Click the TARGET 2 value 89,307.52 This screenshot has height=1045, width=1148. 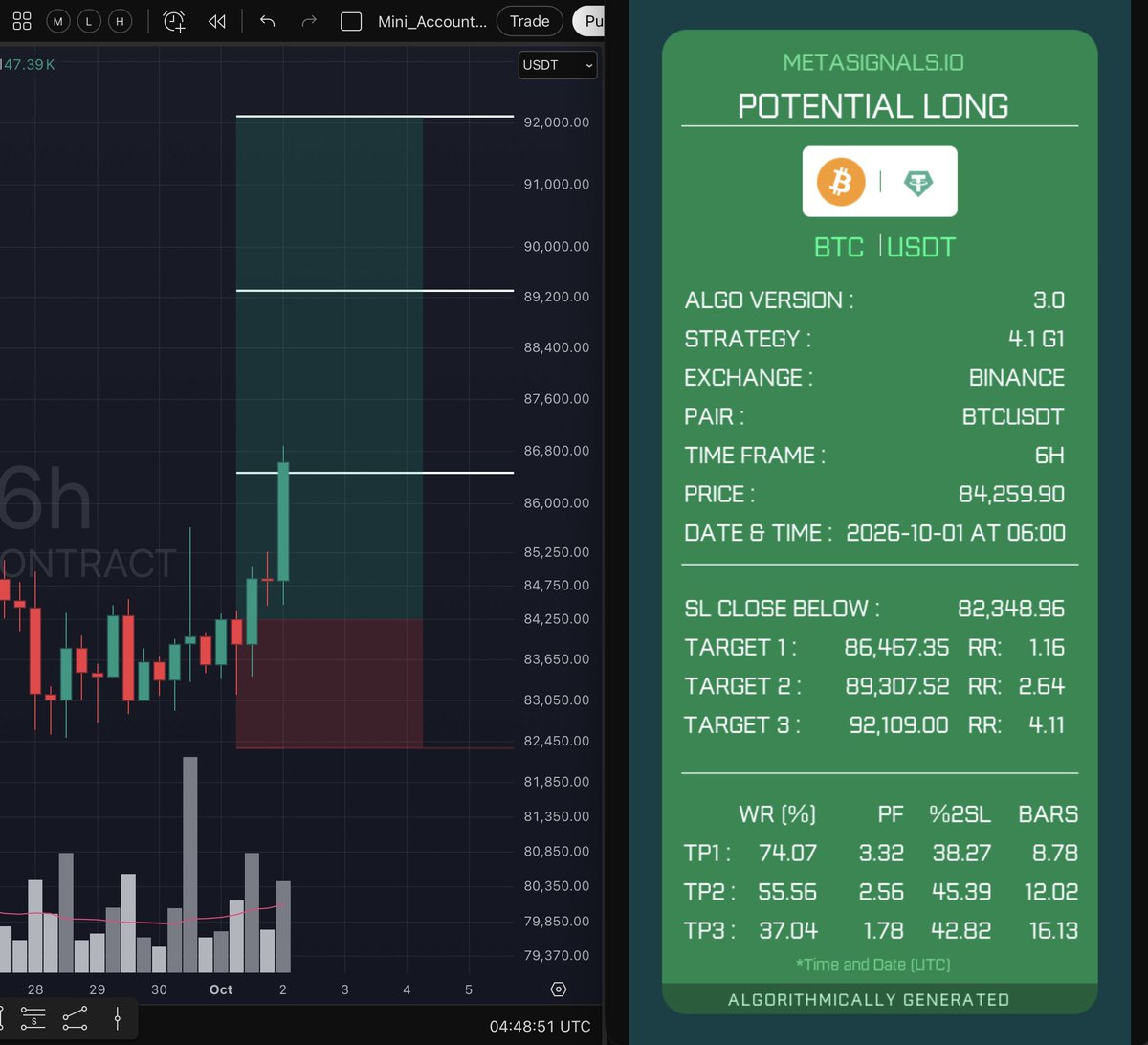(896, 686)
